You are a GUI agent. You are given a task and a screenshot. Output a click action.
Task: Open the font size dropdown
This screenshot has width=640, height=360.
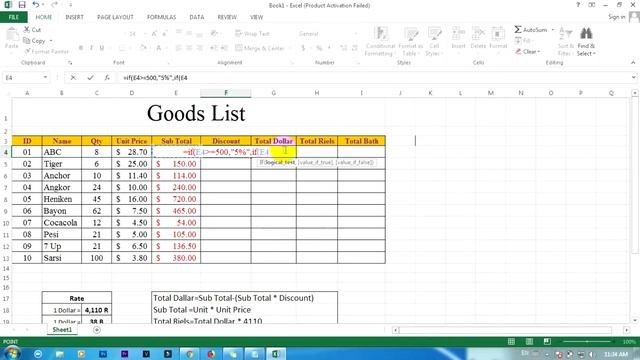pos(146,33)
